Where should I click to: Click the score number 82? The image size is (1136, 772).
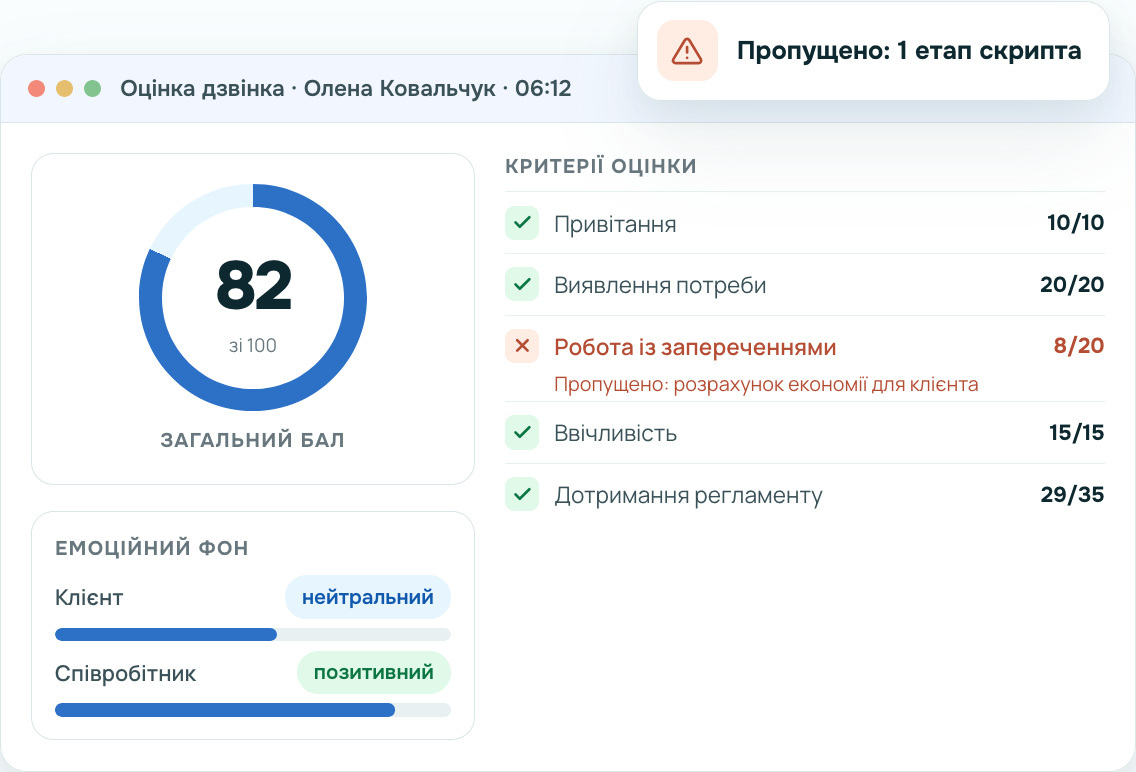coord(254,285)
